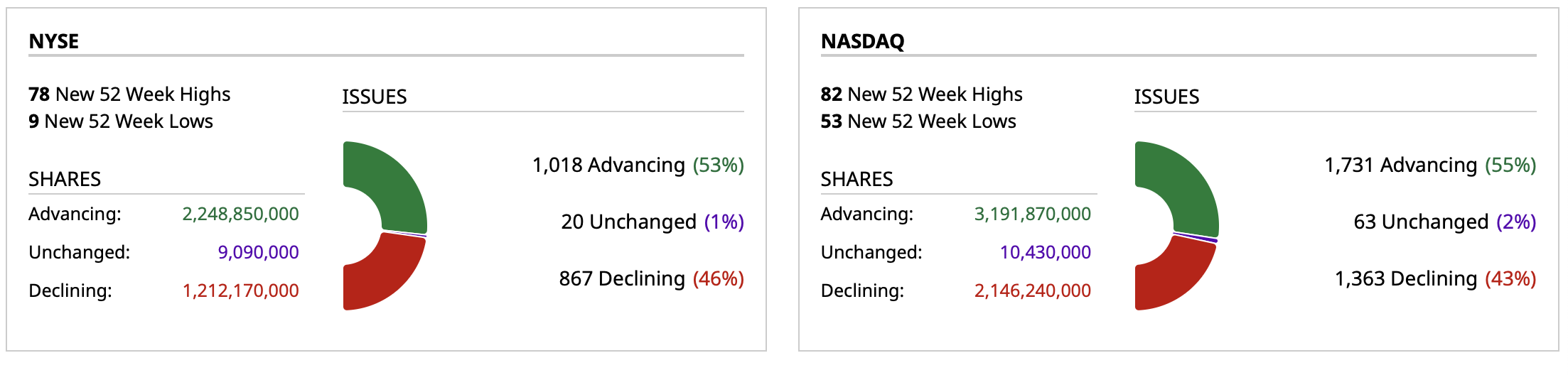Click NASDAQ advancing shares value 3,191,870,000

pyautogui.click(x=1032, y=214)
